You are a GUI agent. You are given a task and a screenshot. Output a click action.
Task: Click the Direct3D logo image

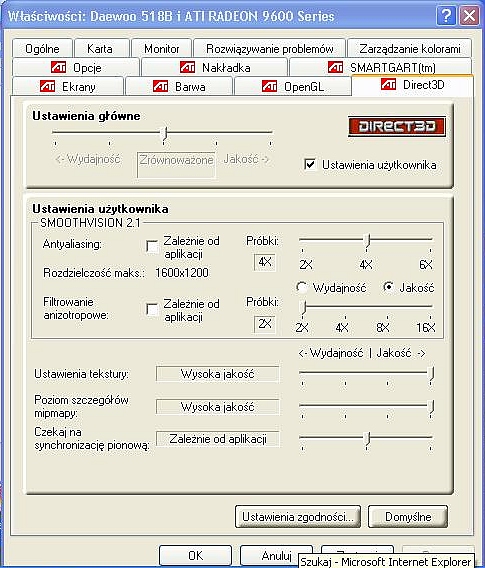(x=397, y=126)
